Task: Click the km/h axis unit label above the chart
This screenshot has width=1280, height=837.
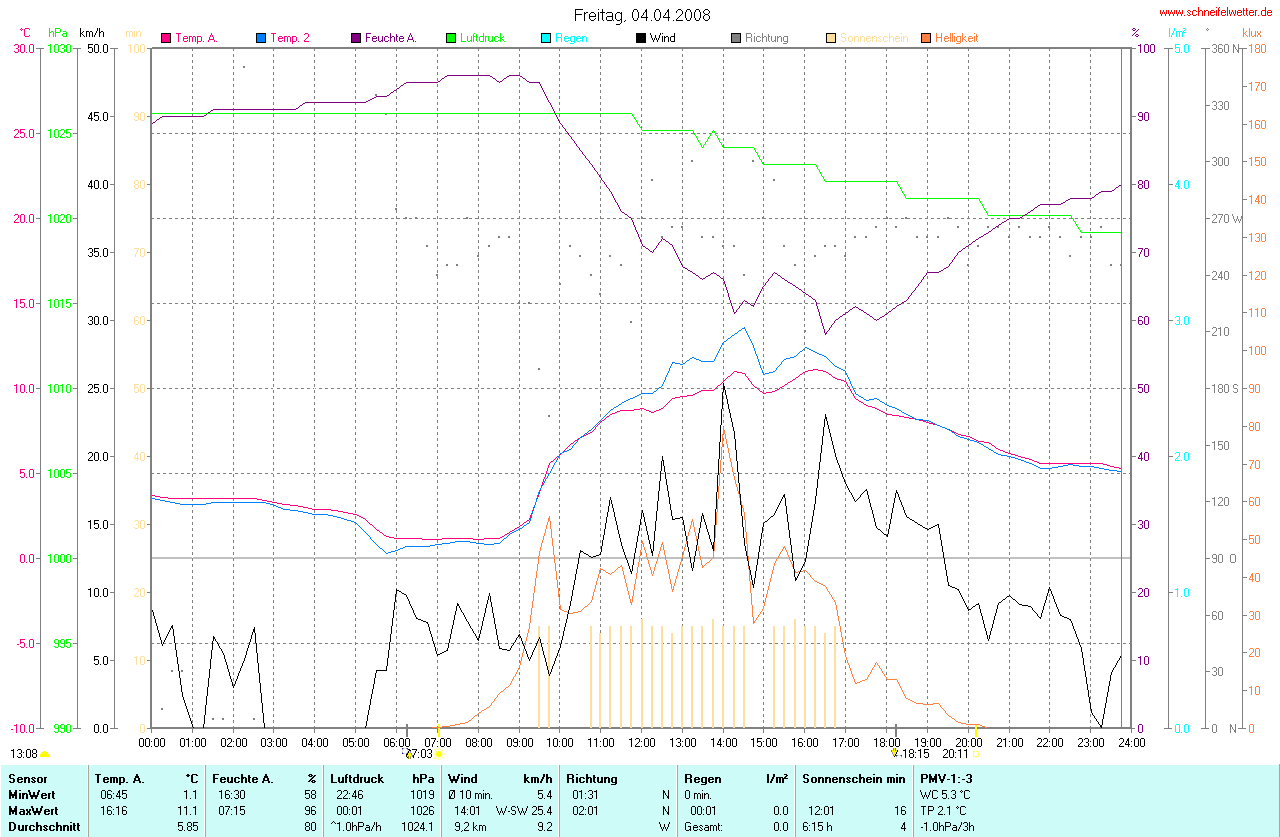Action: [x=92, y=33]
